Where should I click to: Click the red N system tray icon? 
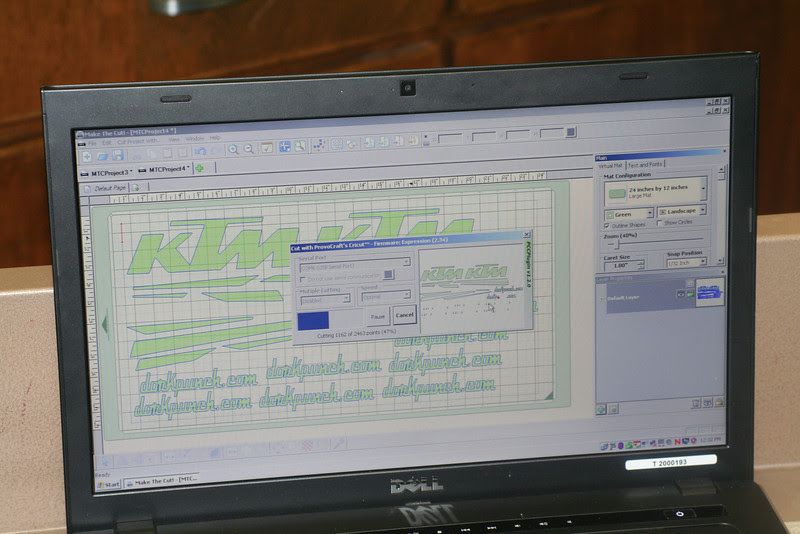click(x=677, y=442)
